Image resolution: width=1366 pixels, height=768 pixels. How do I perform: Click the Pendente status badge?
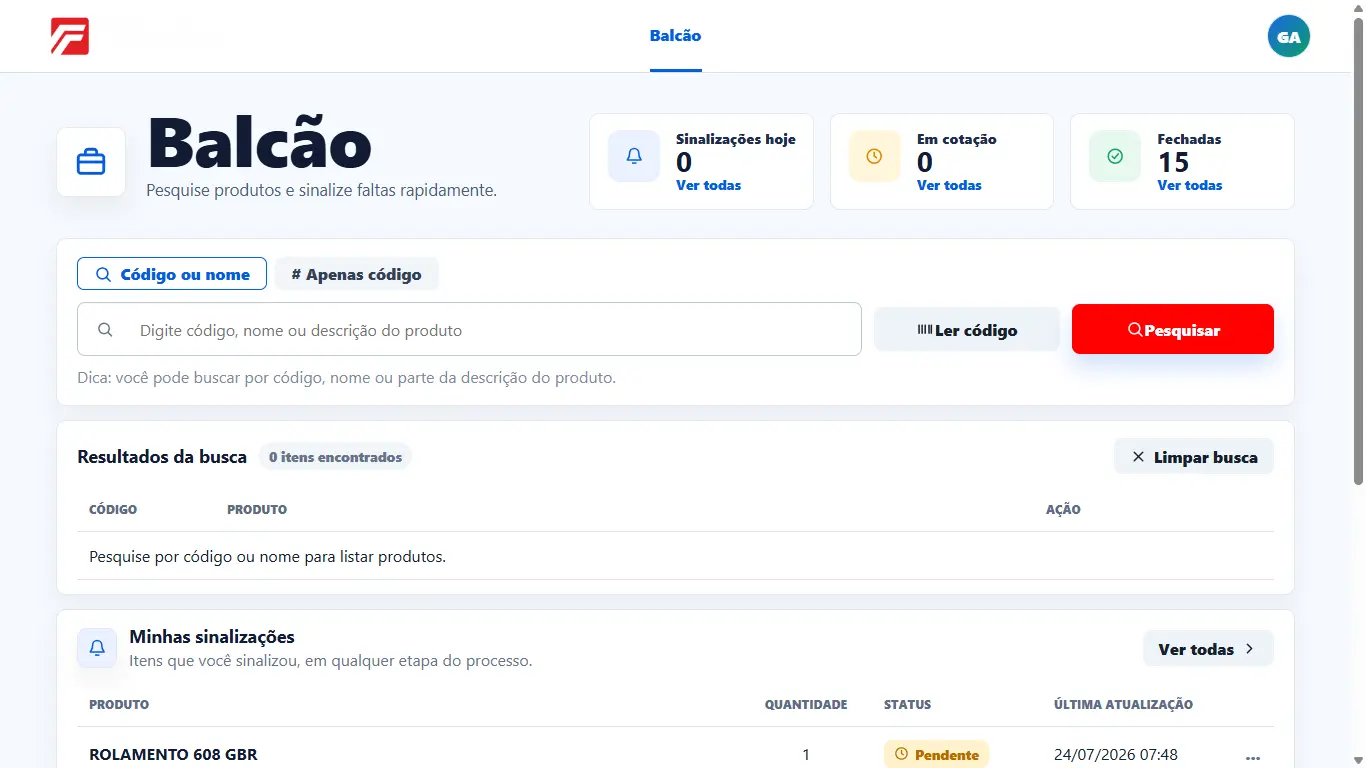[x=936, y=754]
